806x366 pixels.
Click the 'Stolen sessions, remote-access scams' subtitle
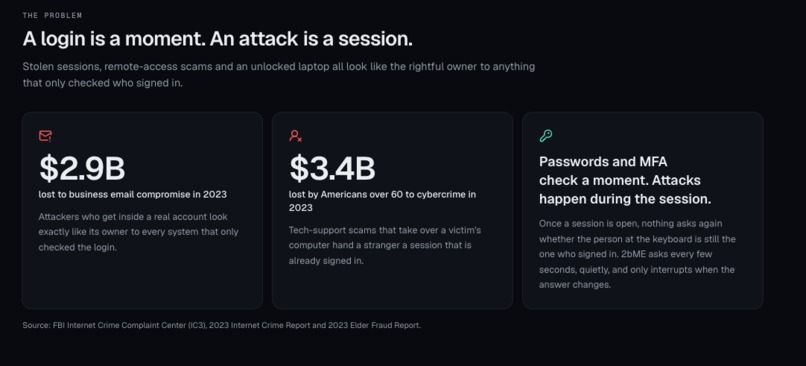click(279, 75)
